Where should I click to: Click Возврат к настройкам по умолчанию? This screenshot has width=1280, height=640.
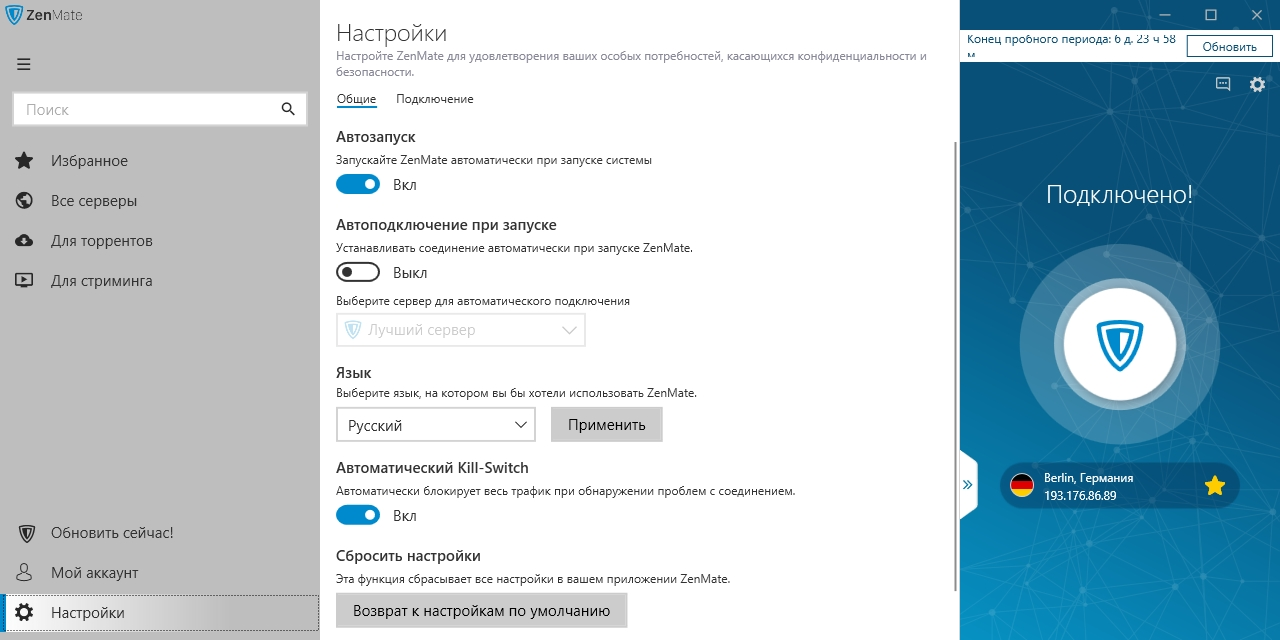pyautogui.click(x=481, y=610)
